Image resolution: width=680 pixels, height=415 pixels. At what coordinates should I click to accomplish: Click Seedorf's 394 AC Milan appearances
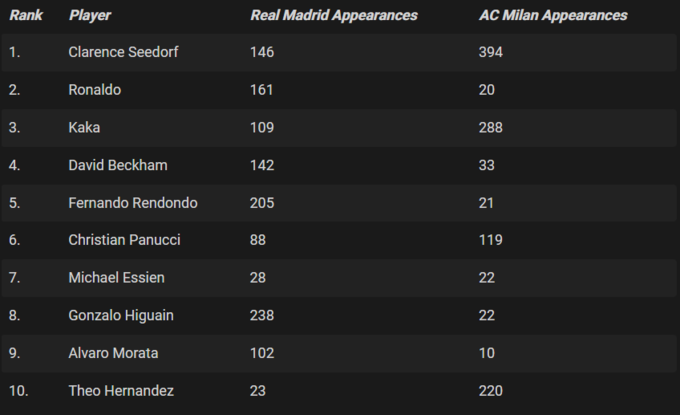click(x=491, y=52)
